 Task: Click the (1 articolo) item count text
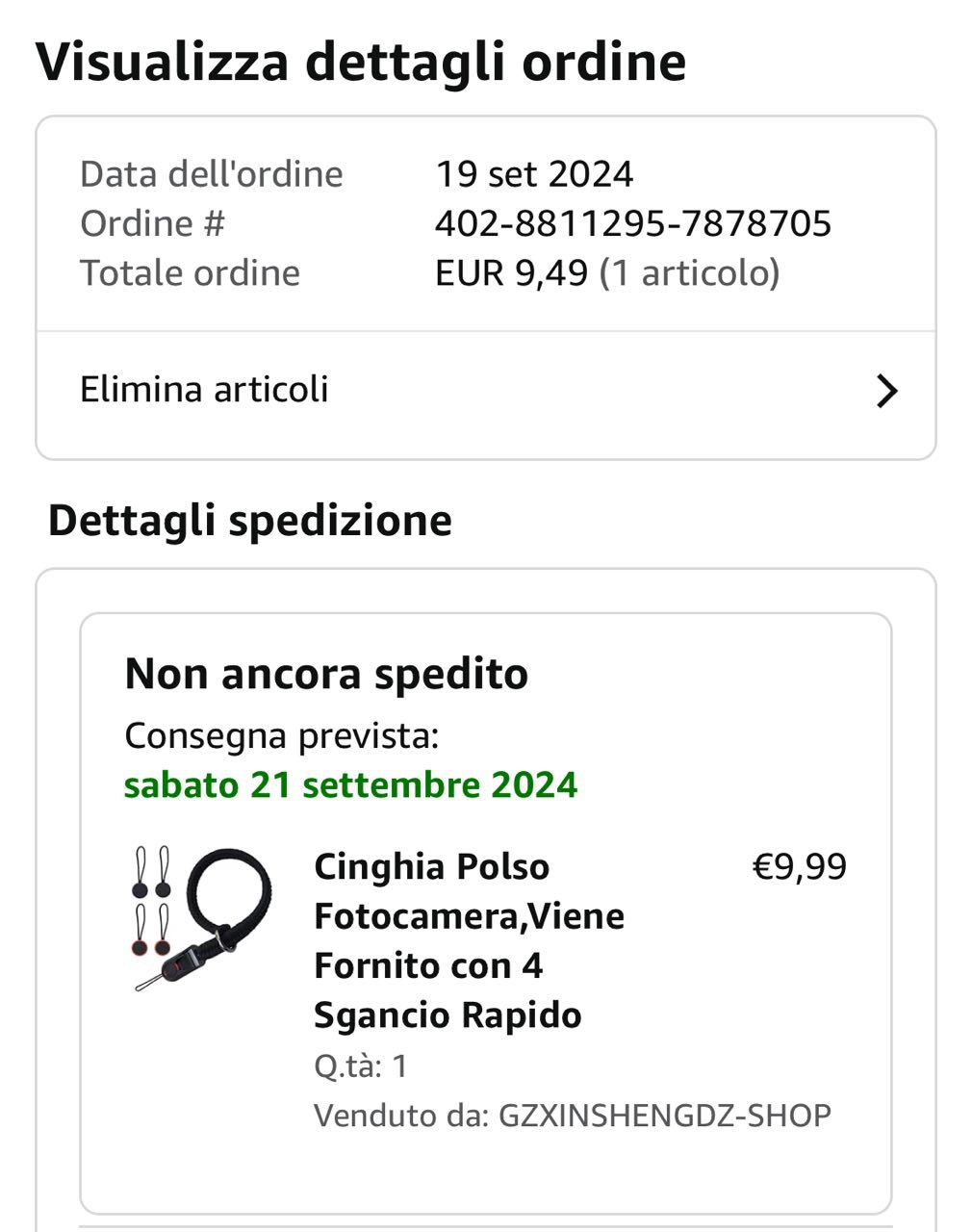click(689, 272)
